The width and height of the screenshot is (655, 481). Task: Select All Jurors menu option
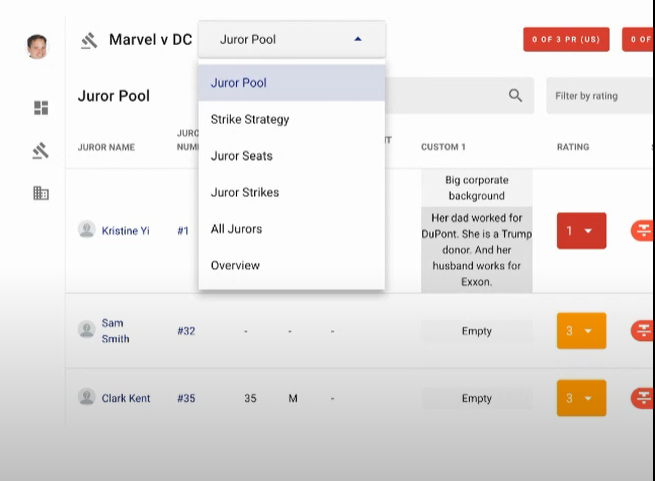[292, 229]
